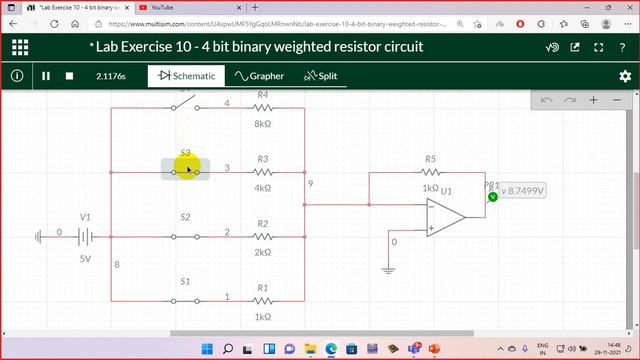Open the browser profile icon
640x360 pixels.
click(x=606, y=24)
